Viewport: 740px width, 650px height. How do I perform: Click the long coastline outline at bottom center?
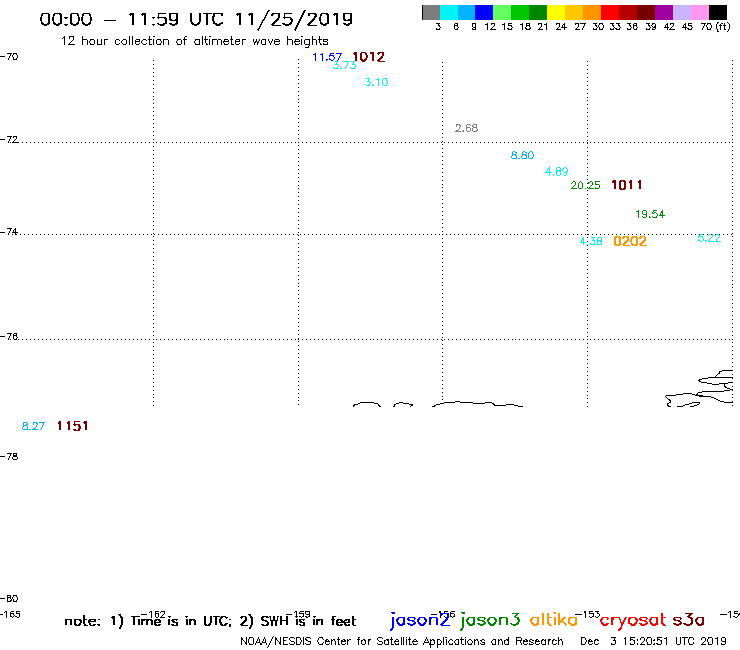tap(477, 404)
